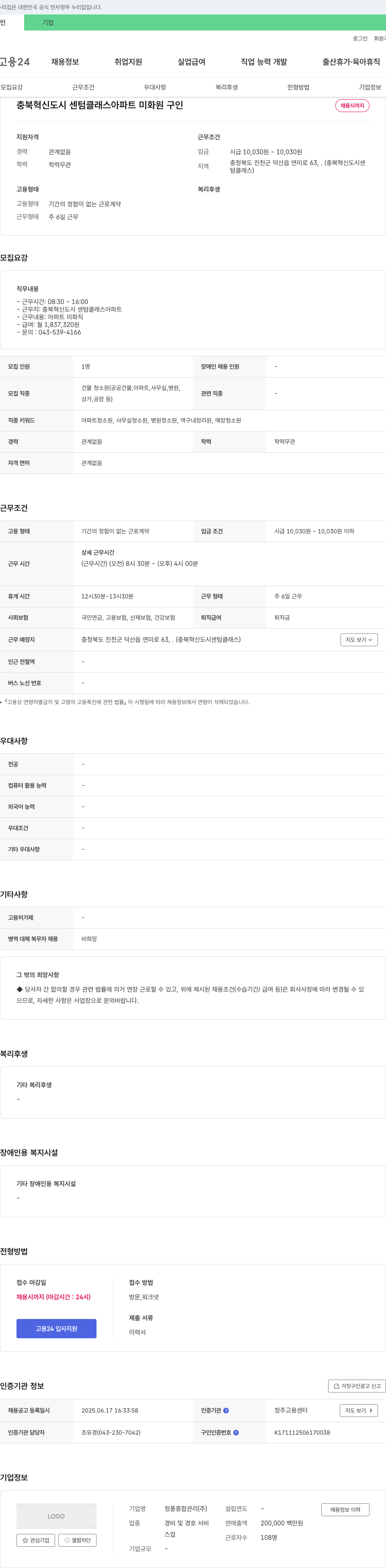Switch to the 기업 tab at top
Viewport: 386px width, 1568px height.
click(48, 22)
